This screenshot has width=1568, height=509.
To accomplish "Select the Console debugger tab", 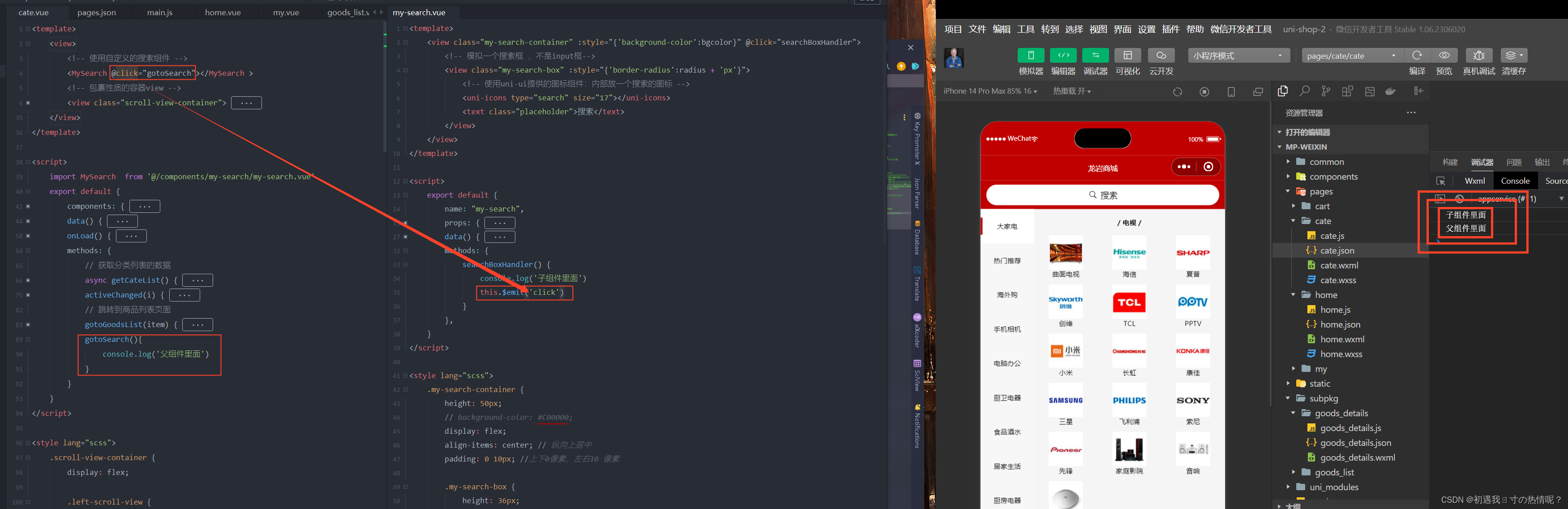I will coord(1515,181).
